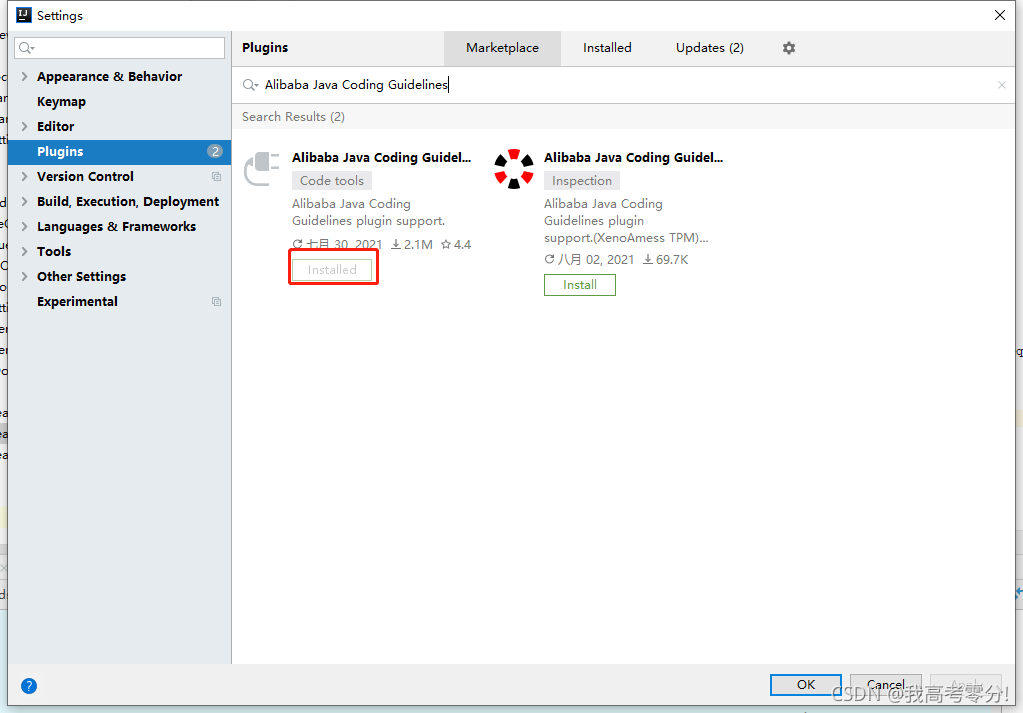1023x713 pixels.
Task: Click the OK button
Action: click(x=805, y=684)
